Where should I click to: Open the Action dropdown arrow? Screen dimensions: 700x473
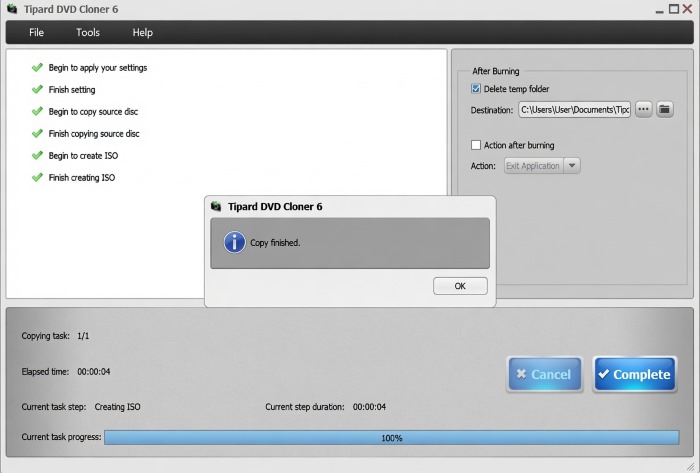point(572,166)
